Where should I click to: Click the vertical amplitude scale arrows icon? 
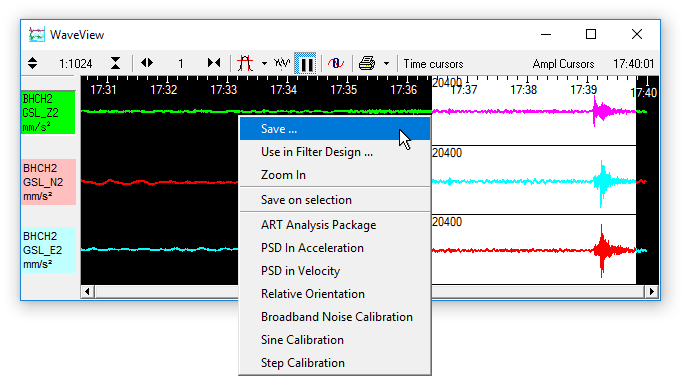click(x=32, y=63)
